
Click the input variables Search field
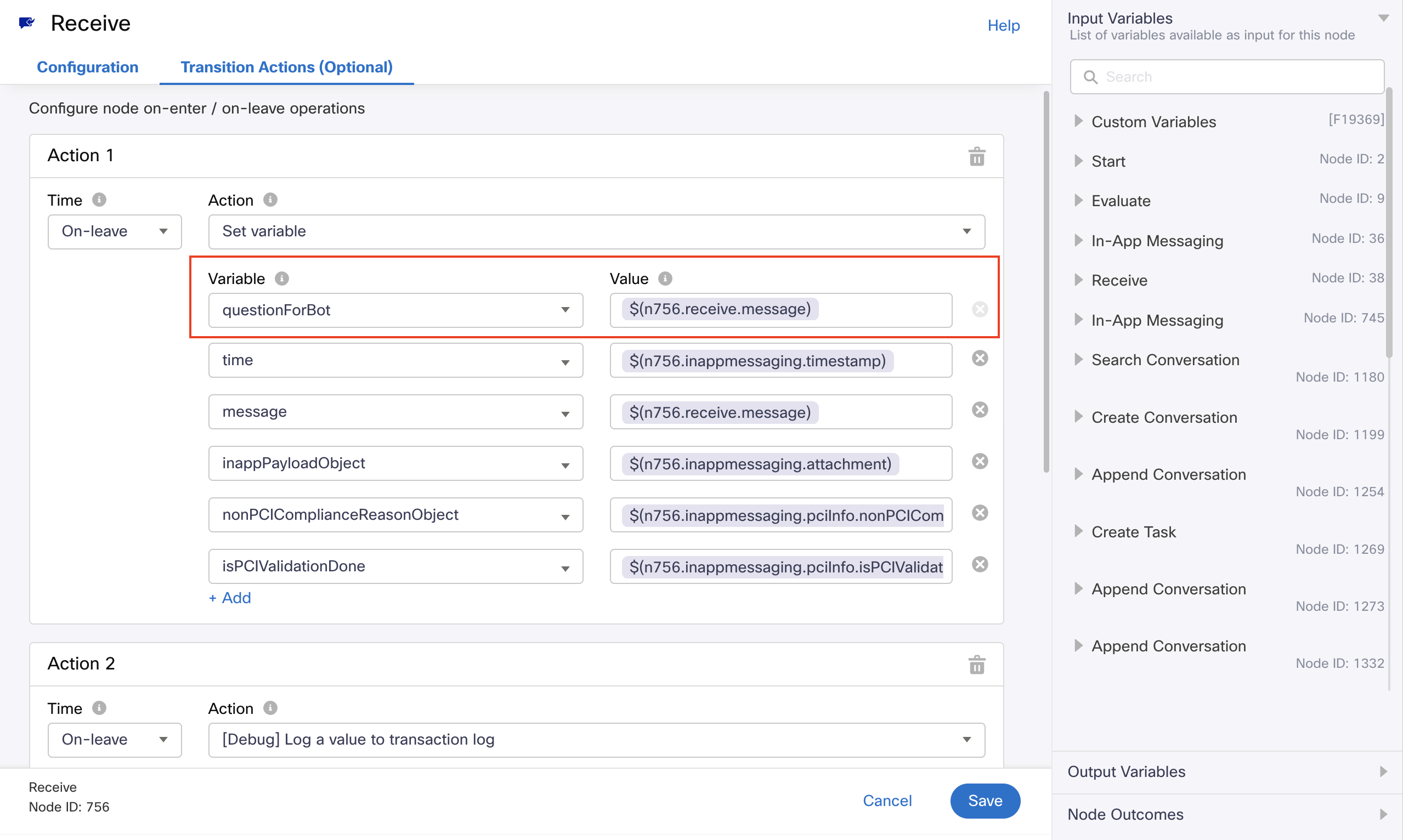pyautogui.click(x=1227, y=77)
